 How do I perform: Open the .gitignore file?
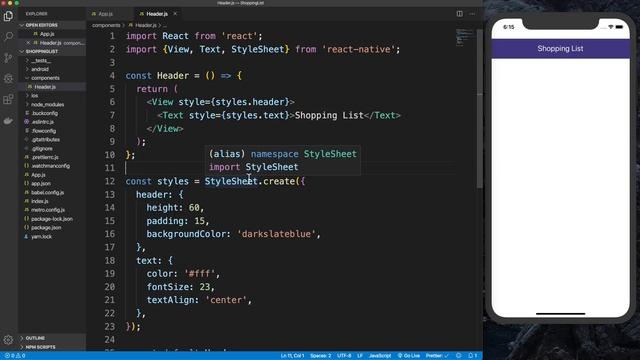(42, 149)
